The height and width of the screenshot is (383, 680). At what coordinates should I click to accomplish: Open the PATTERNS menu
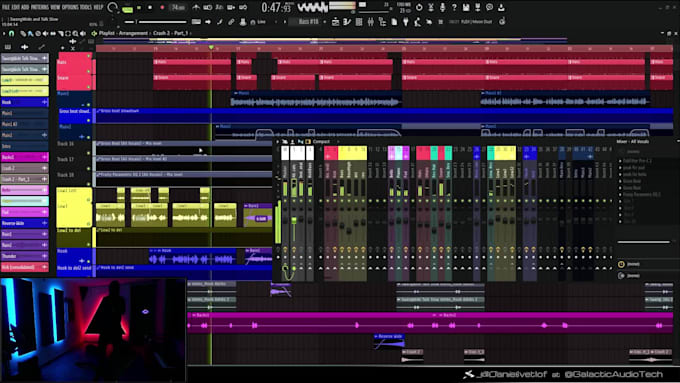tap(40, 7)
